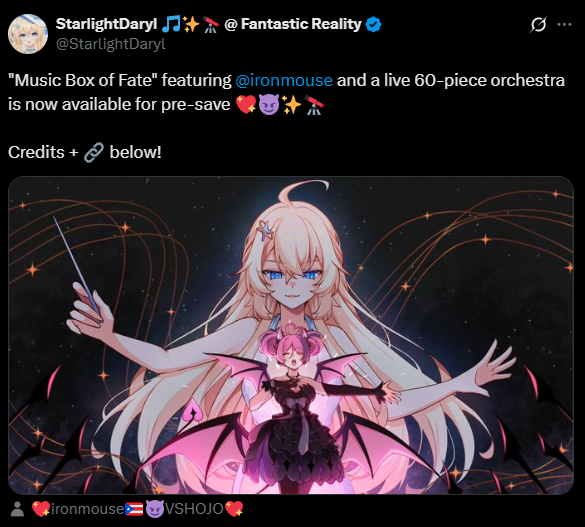This screenshot has height=527, width=585.
Task: Click the @StarlightDaryl handle
Action: point(111,44)
